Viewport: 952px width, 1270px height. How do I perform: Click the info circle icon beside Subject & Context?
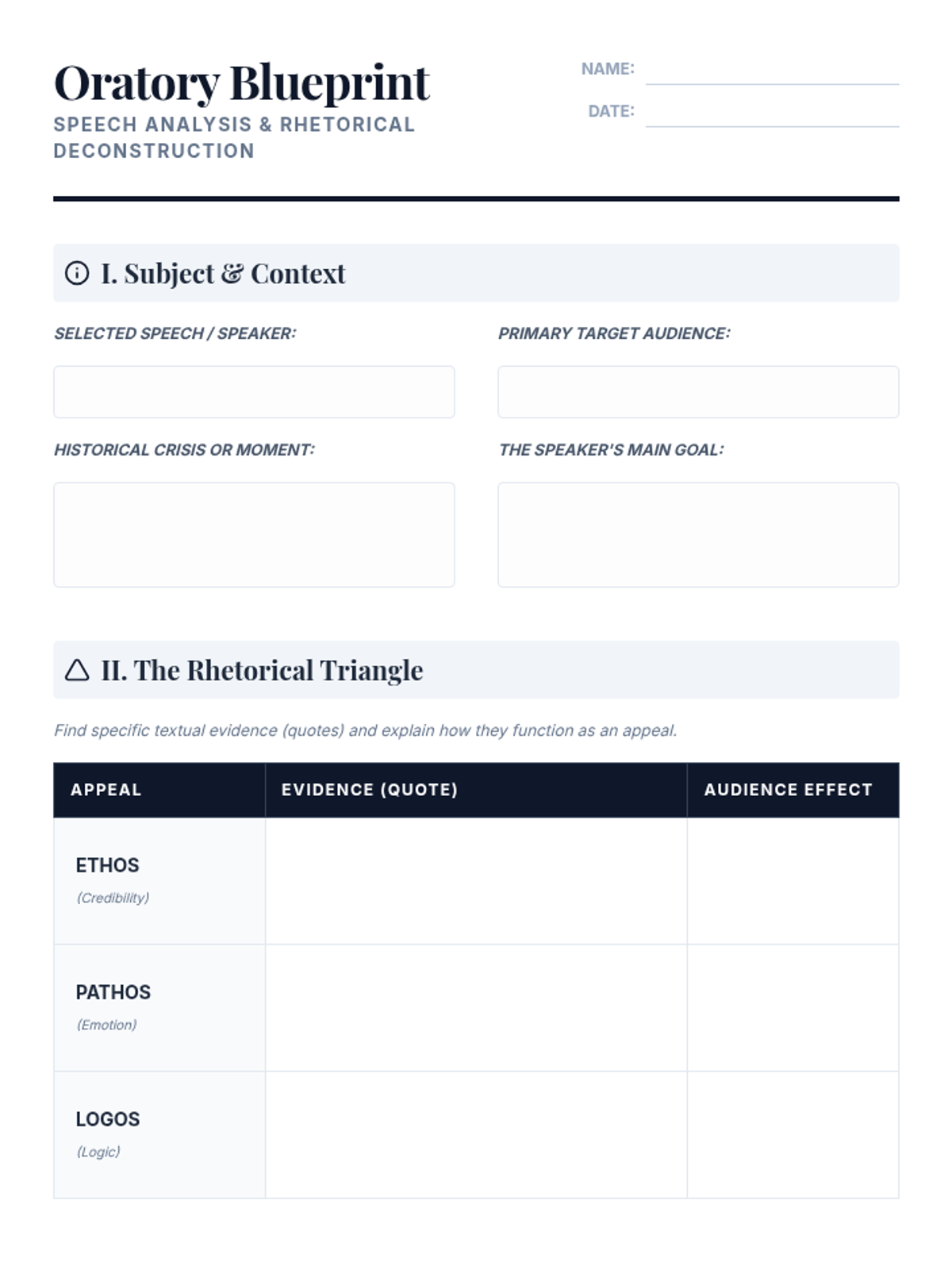point(77,273)
